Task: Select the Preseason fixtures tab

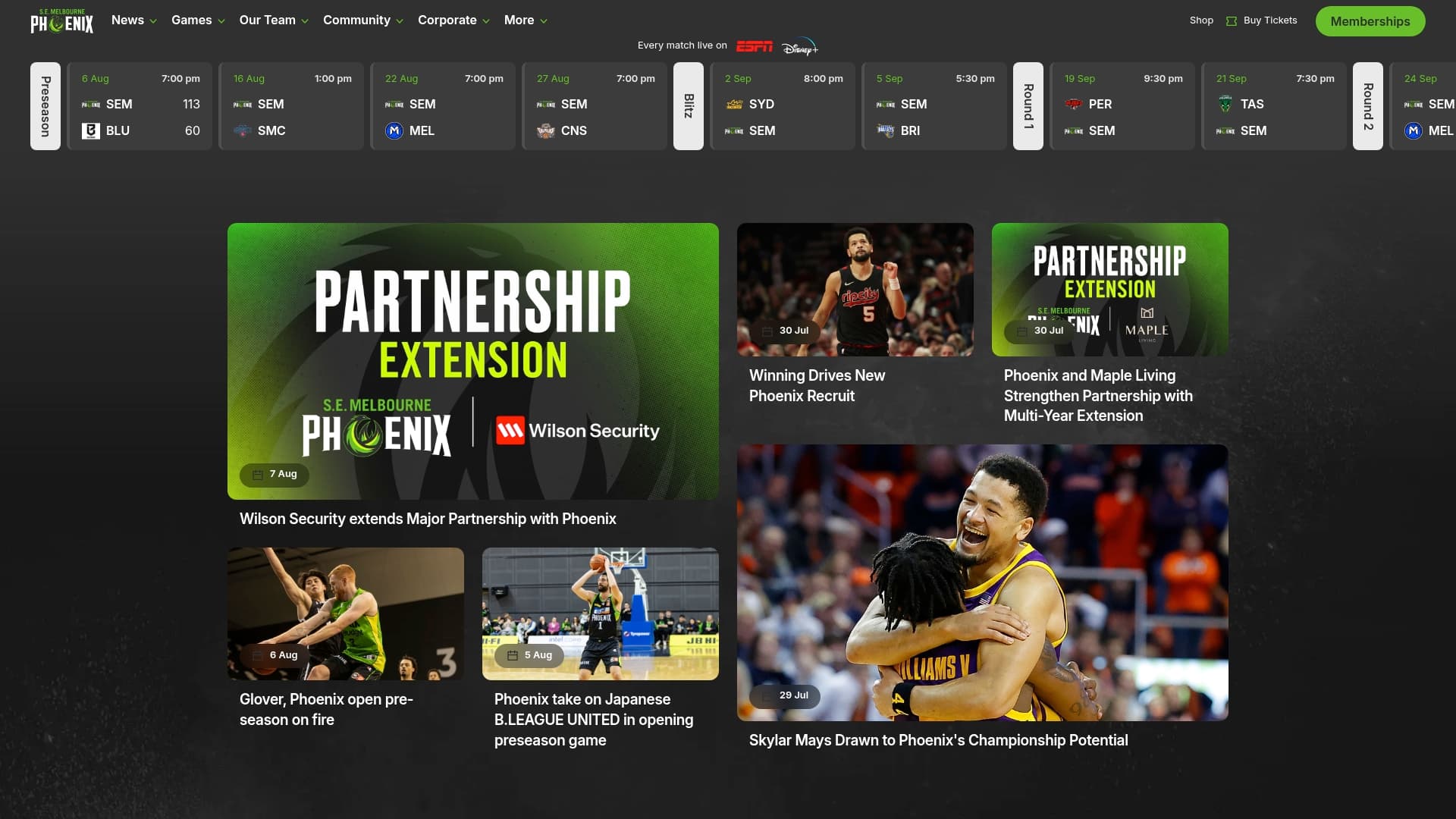Action: [x=45, y=106]
